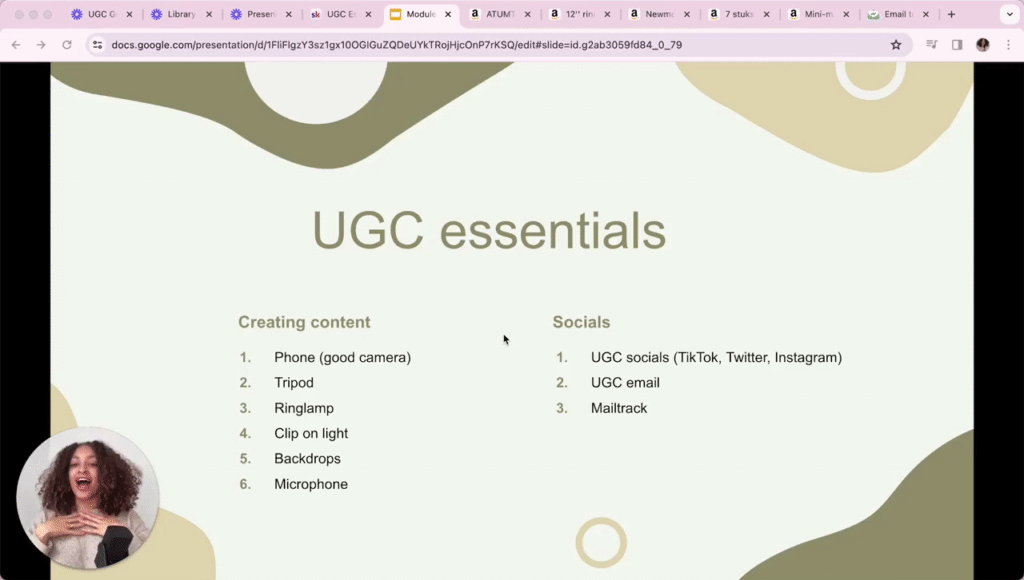Click 'UGC socials (TikTok, Twitter, Instagram)' item
This screenshot has height=580, width=1024.
tap(716, 357)
